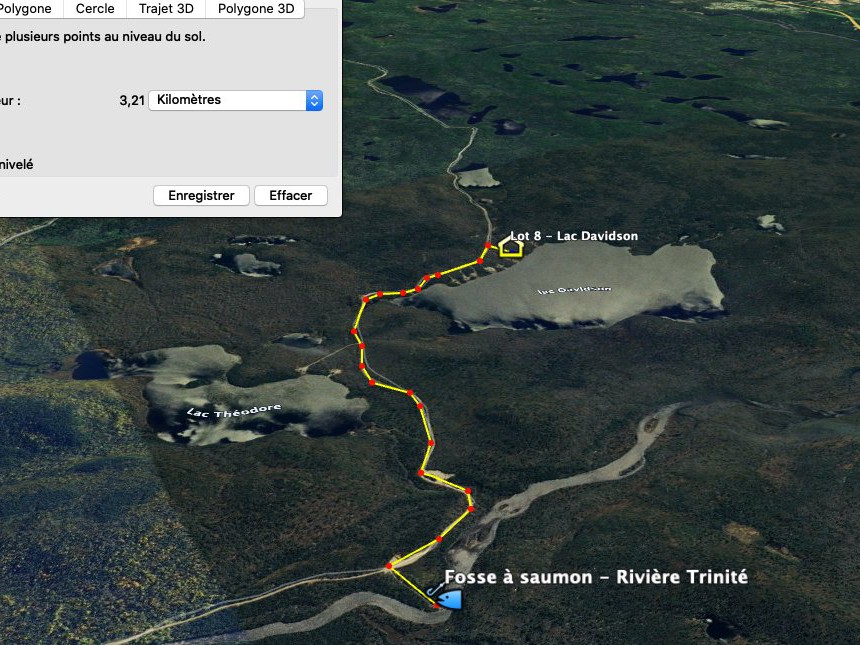Click the yellow house placemark icon

[511, 246]
